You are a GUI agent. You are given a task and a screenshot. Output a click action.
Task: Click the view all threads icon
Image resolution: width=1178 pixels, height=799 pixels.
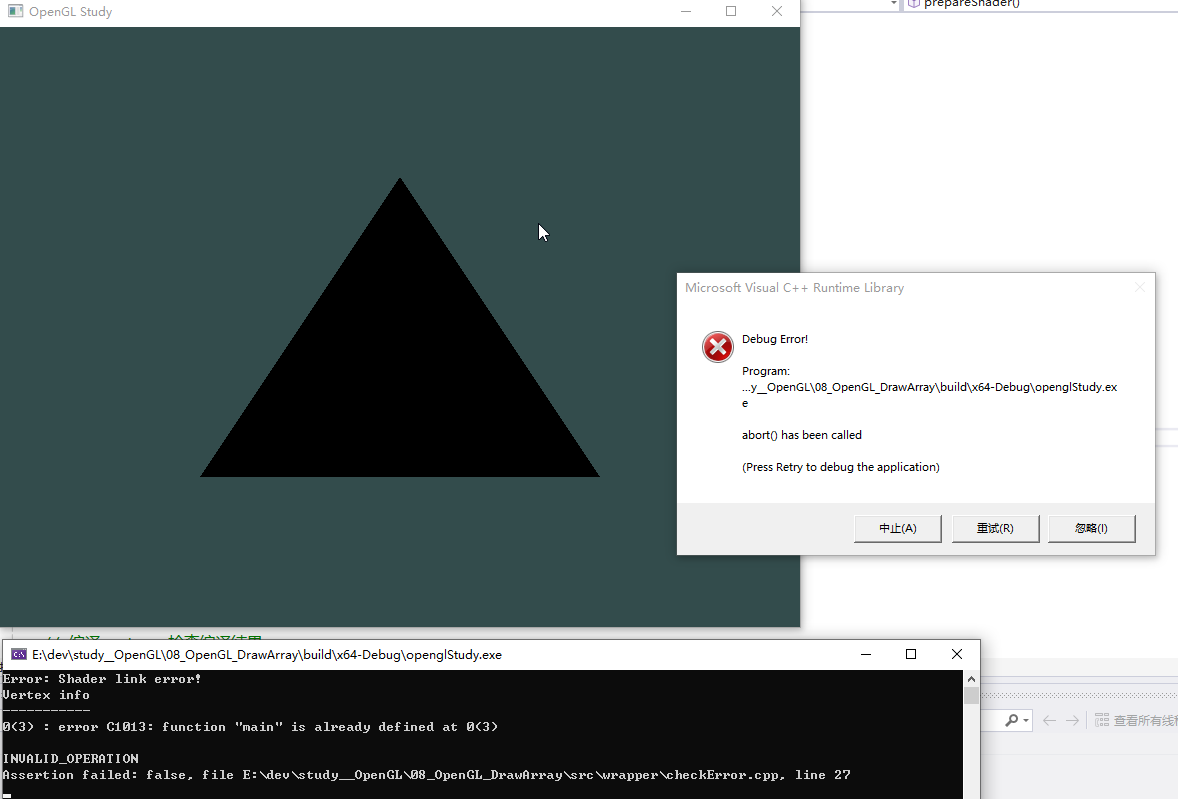(1102, 720)
